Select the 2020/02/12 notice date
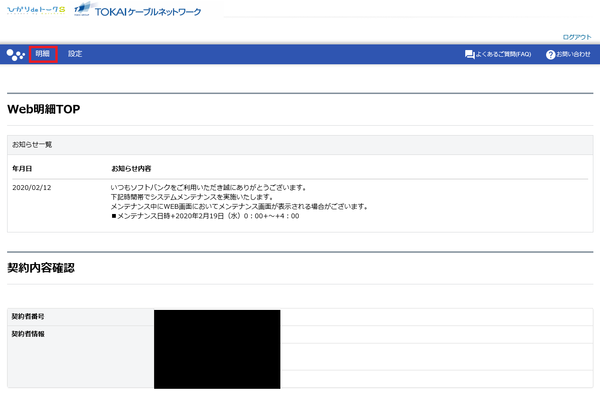This screenshot has height=394, width=600. [32, 187]
